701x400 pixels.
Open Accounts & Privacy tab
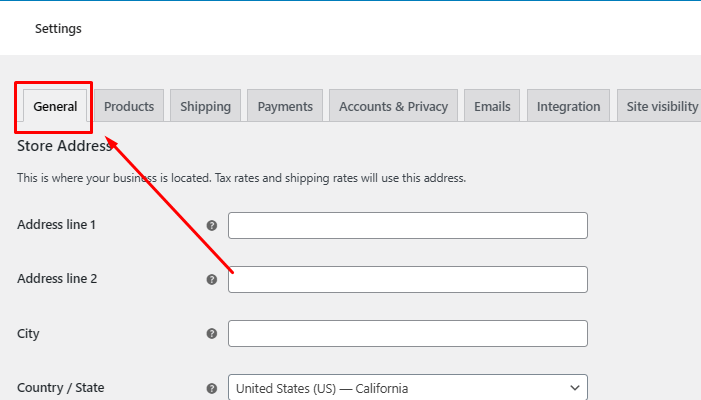393,106
